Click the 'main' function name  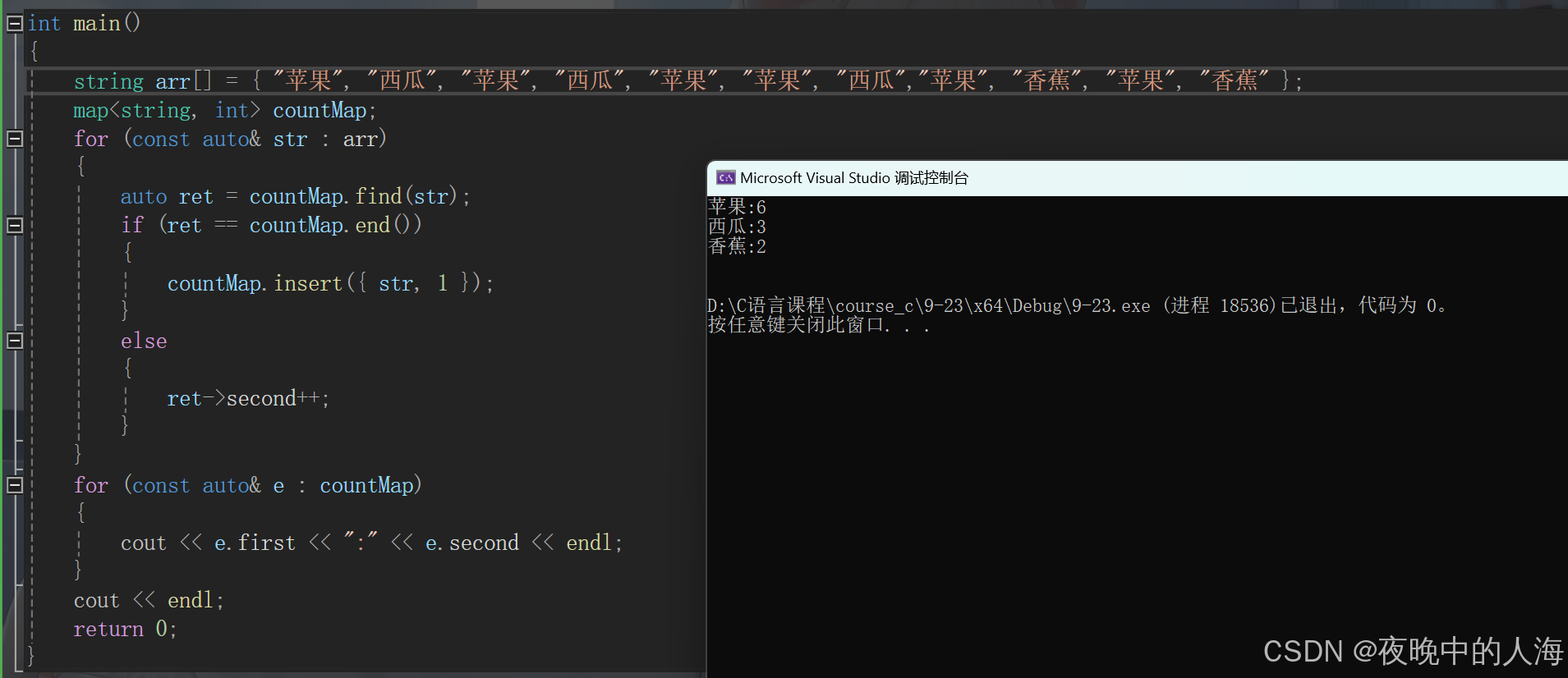tap(97, 24)
